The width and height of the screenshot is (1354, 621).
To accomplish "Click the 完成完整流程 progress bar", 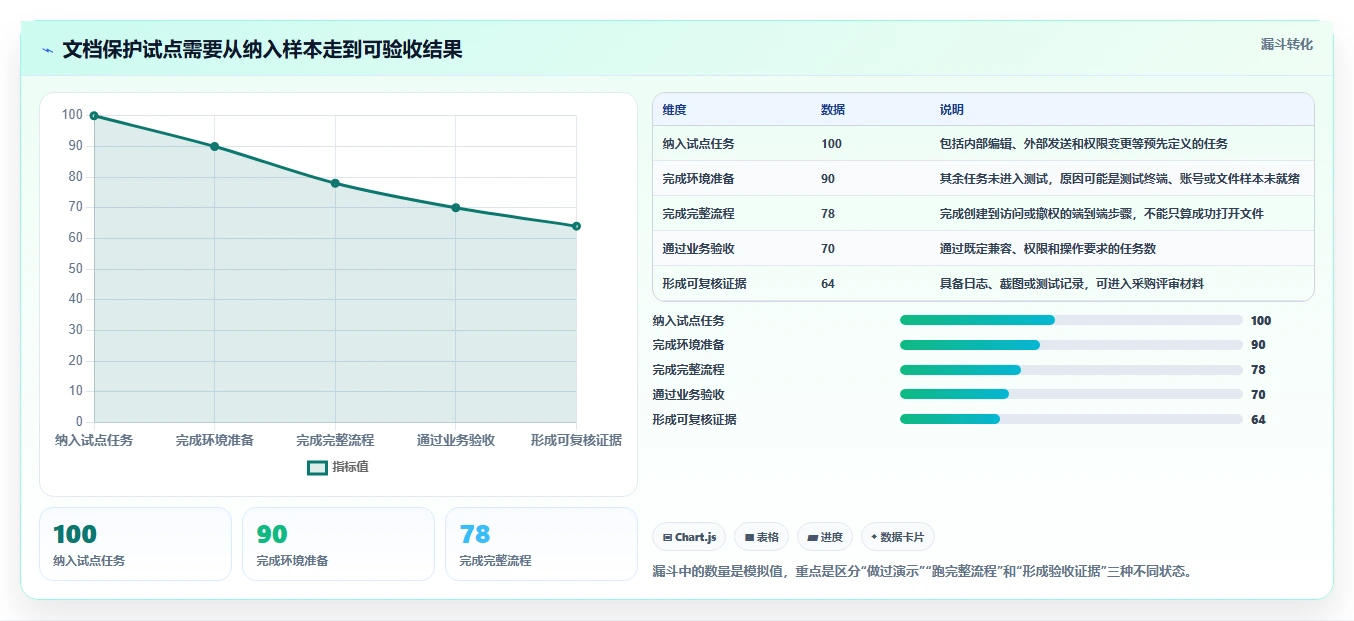I will point(1071,370).
